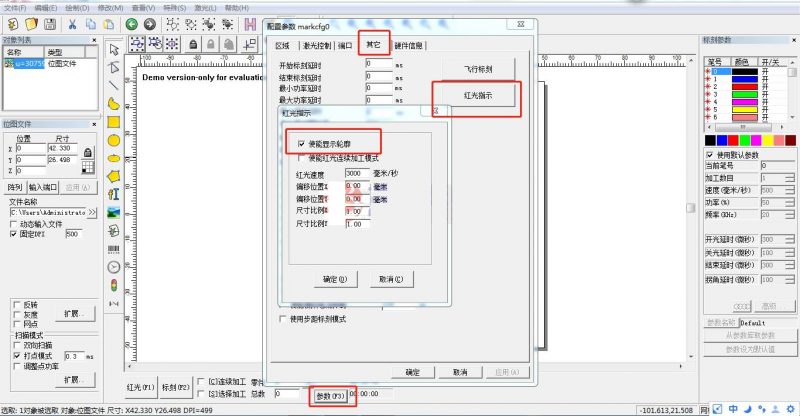
Task: Toggle the 双向扫描 checkbox
Action: click(17, 346)
